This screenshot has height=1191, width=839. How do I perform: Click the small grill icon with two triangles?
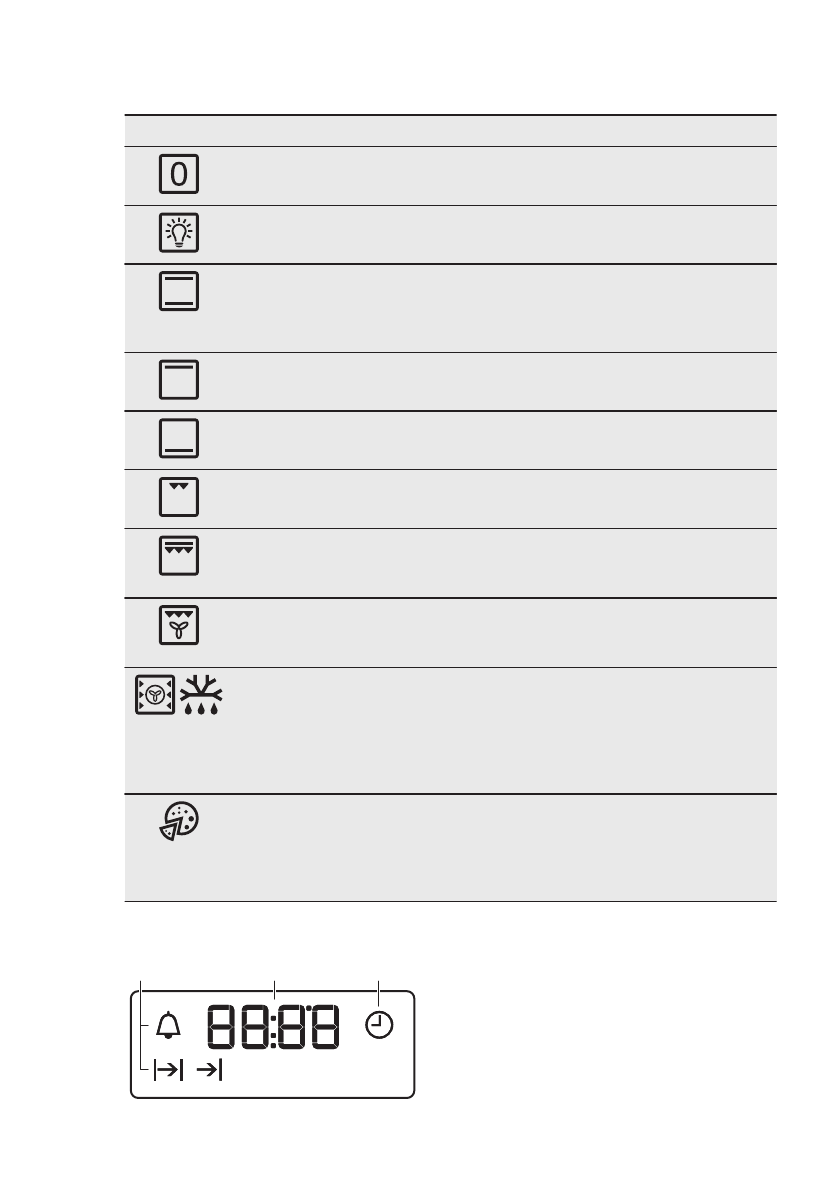click(x=178, y=497)
